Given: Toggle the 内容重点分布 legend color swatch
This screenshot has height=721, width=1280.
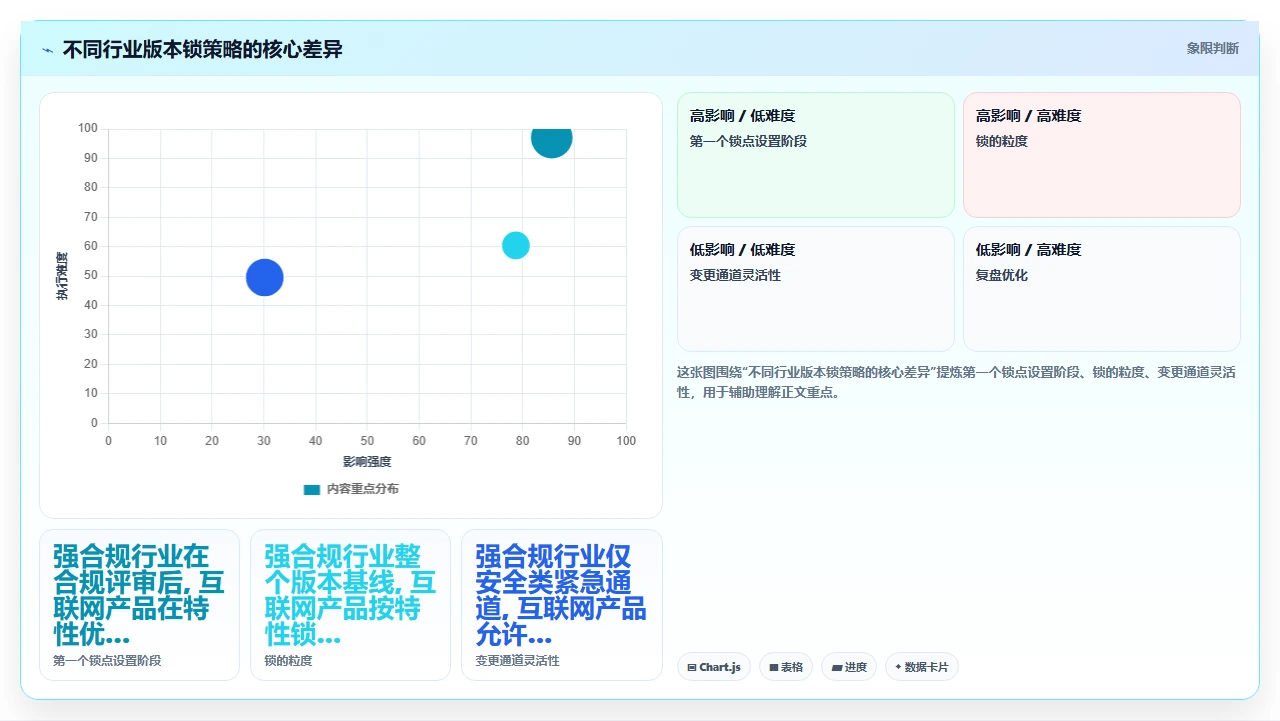Looking at the screenshot, I should (x=312, y=489).
